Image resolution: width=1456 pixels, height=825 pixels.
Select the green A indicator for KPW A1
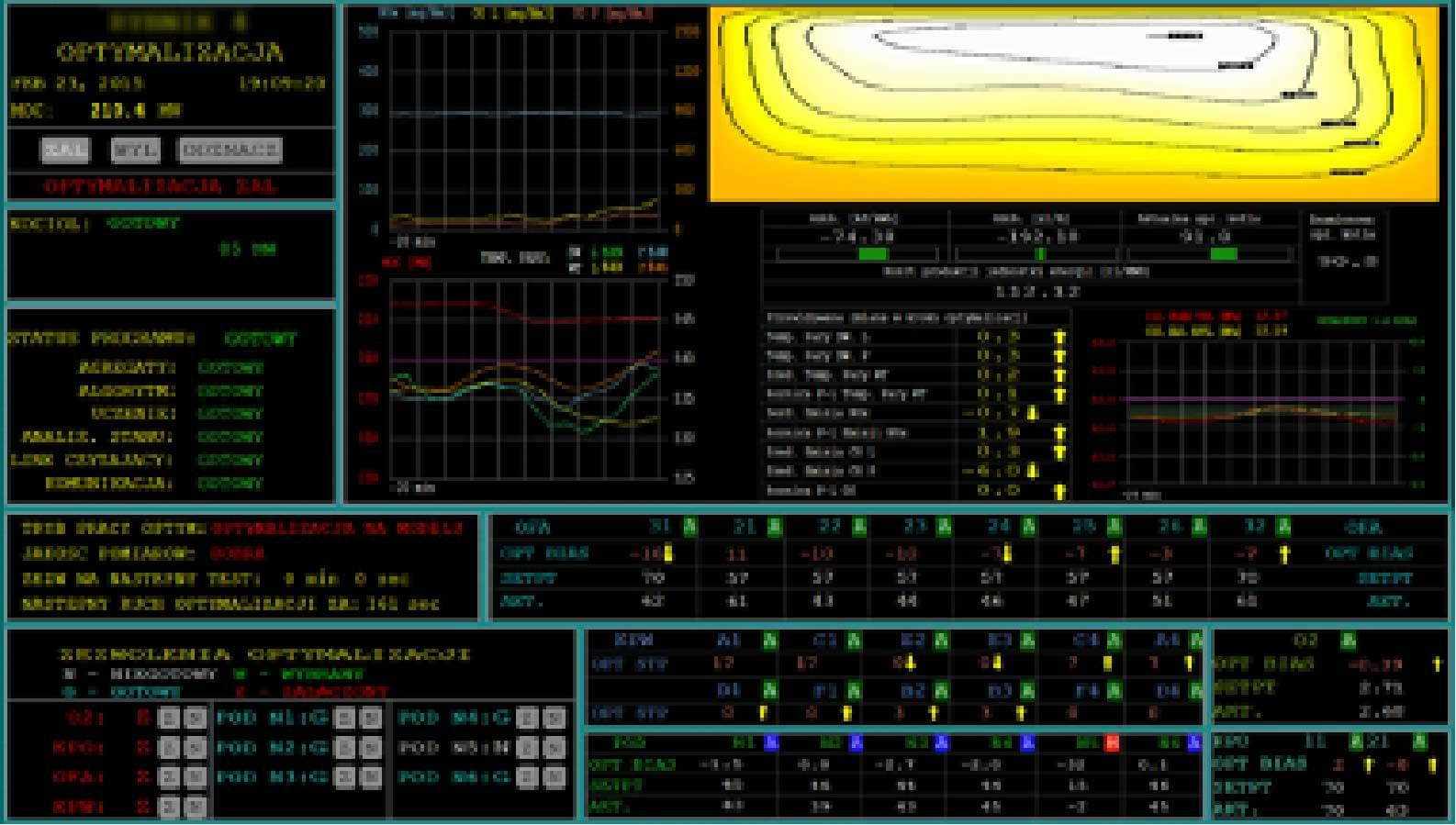pyautogui.click(x=769, y=640)
